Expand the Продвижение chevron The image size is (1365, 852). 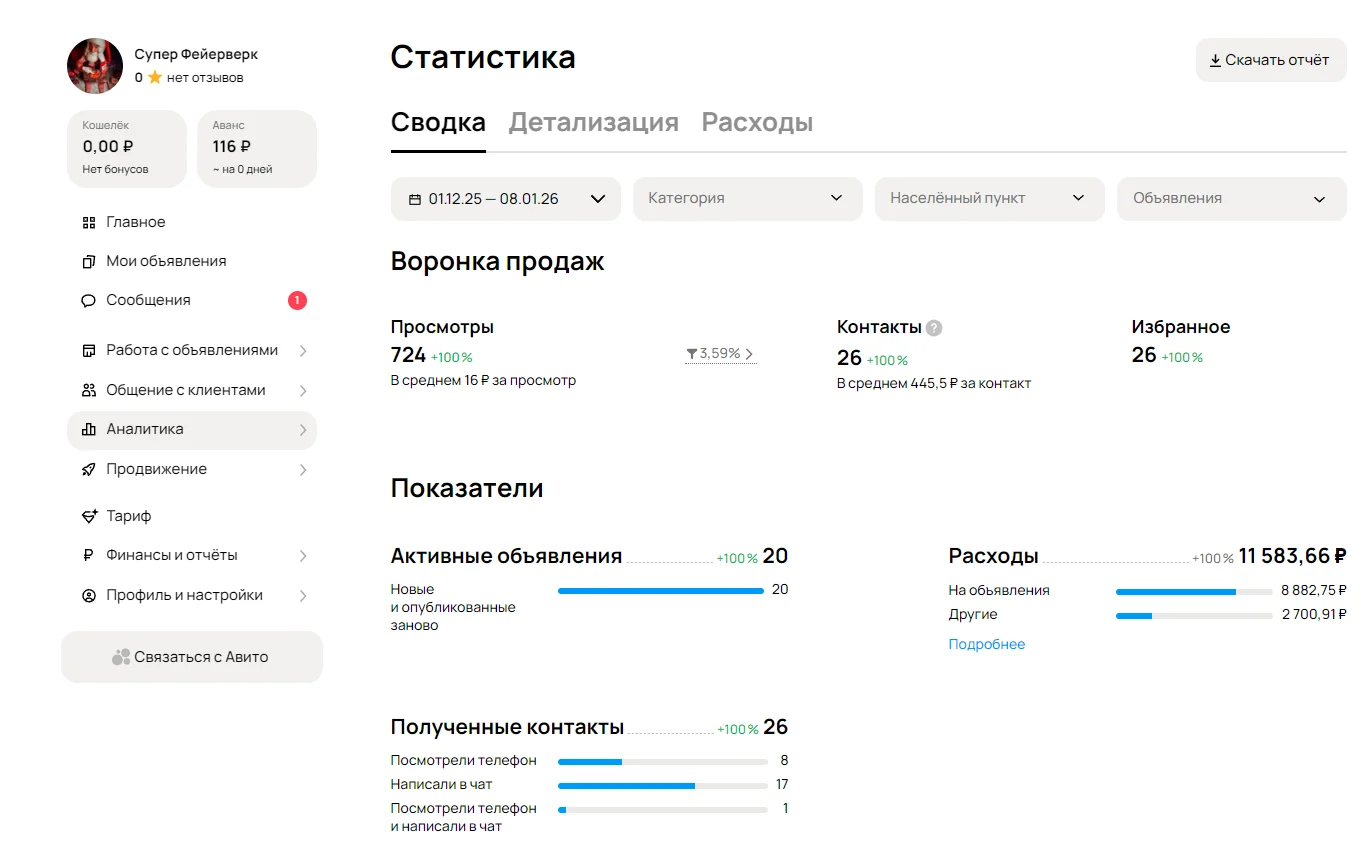[x=303, y=470]
